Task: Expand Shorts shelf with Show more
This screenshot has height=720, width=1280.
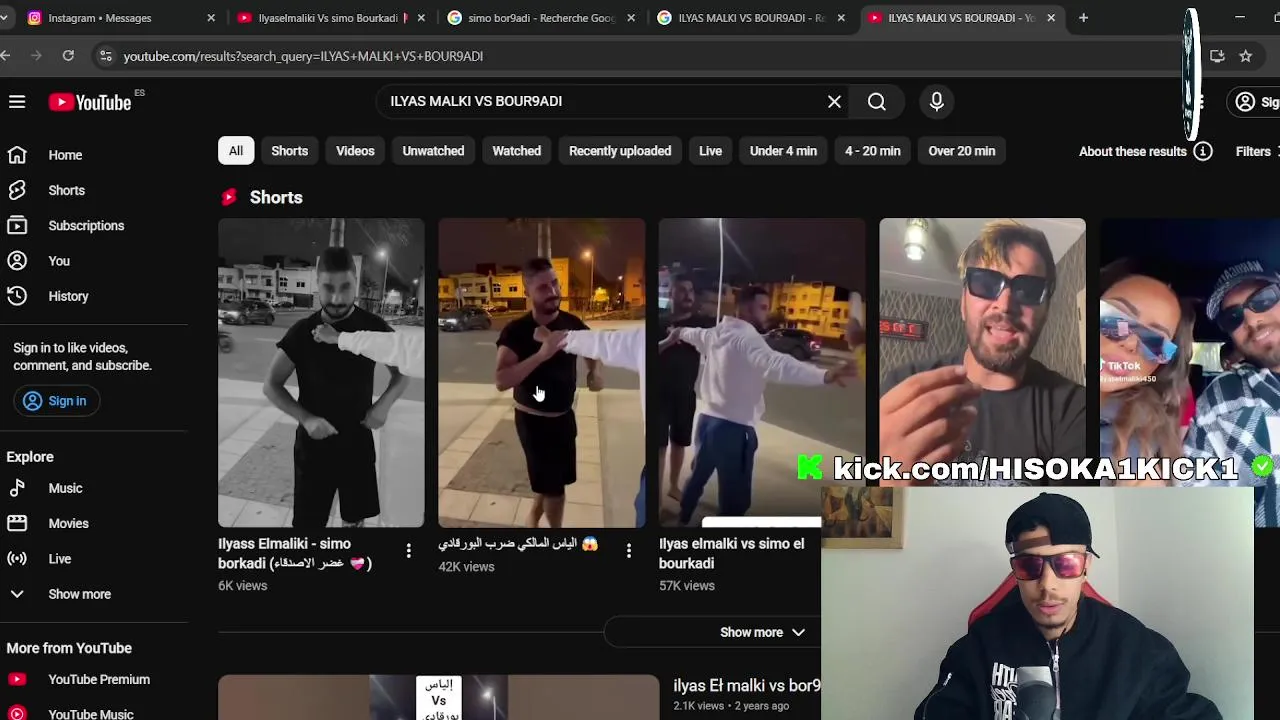Action: click(762, 632)
